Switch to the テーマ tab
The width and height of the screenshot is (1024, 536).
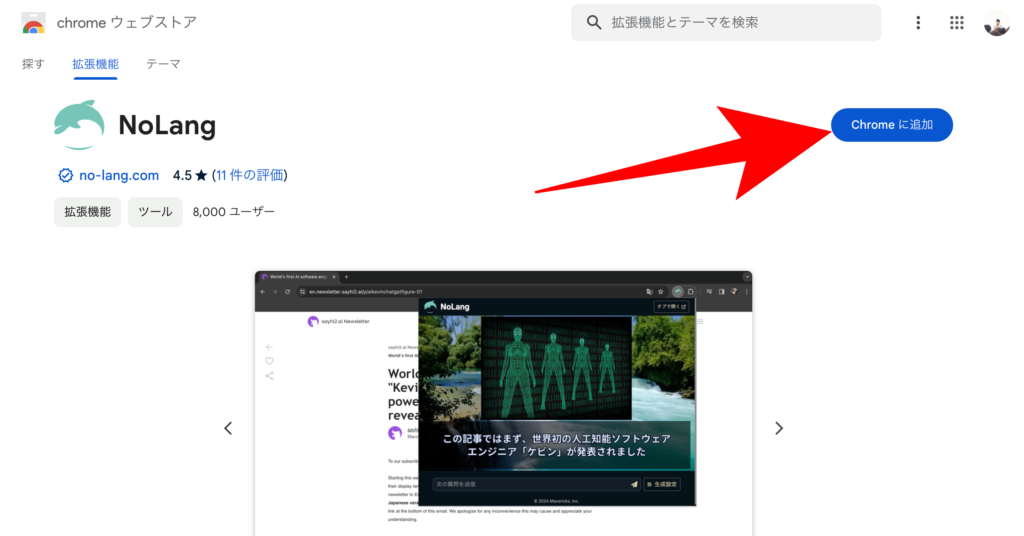pos(163,64)
